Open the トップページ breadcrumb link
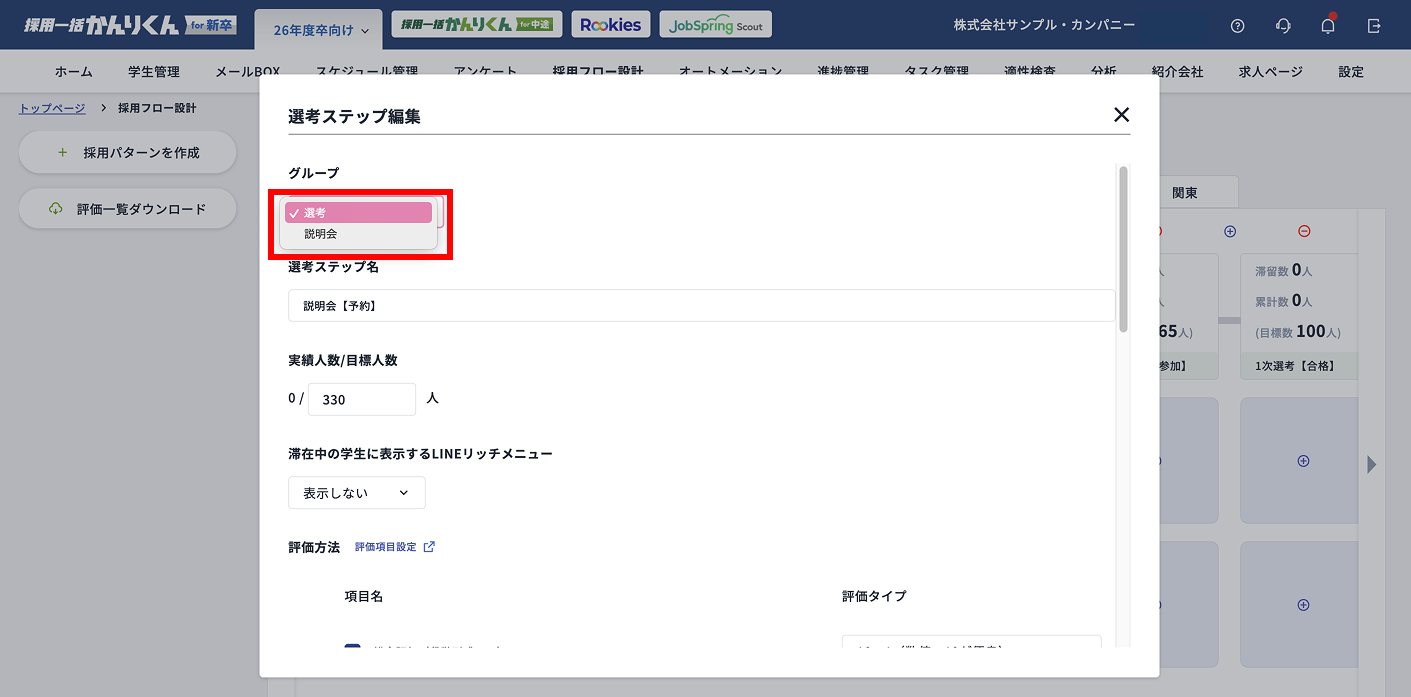1411x697 pixels. (x=50, y=108)
